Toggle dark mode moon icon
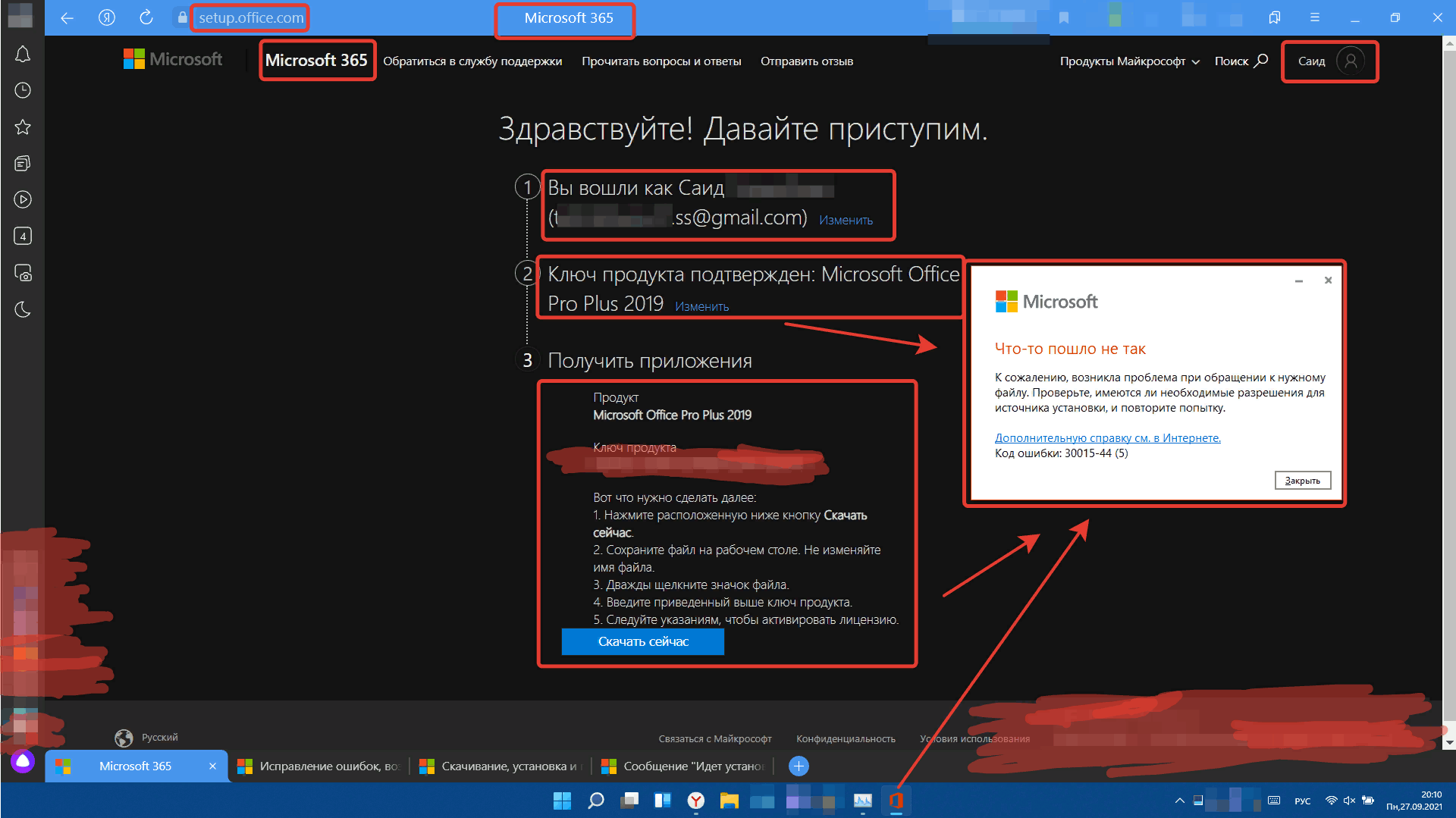The image size is (1456, 818). pyautogui.click(x=23, y=309)
